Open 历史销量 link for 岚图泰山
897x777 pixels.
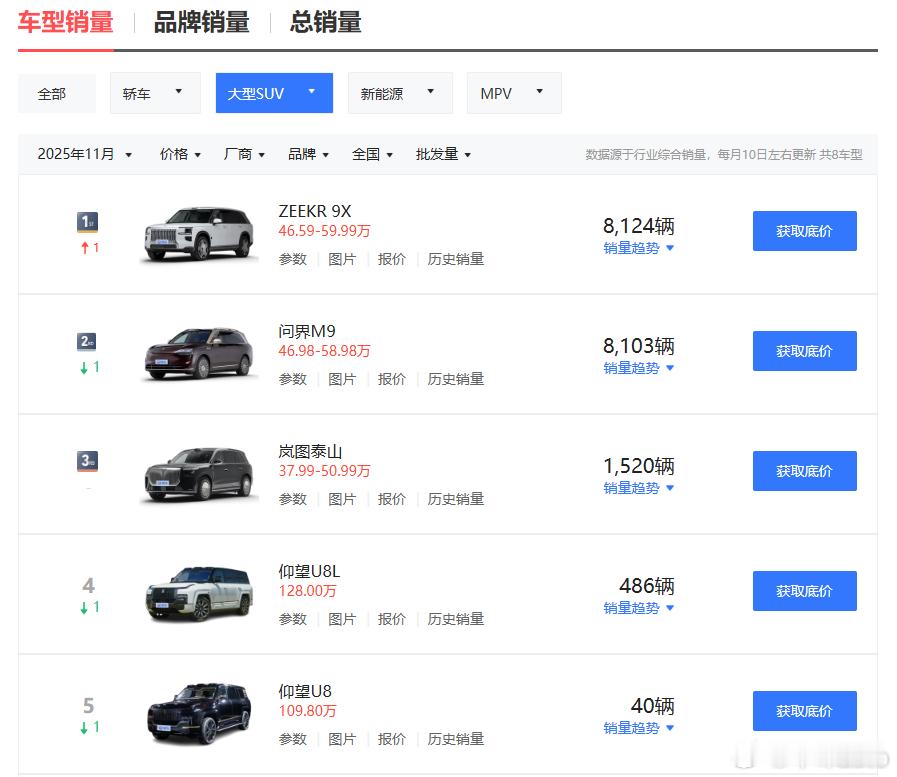pos(455,499)
